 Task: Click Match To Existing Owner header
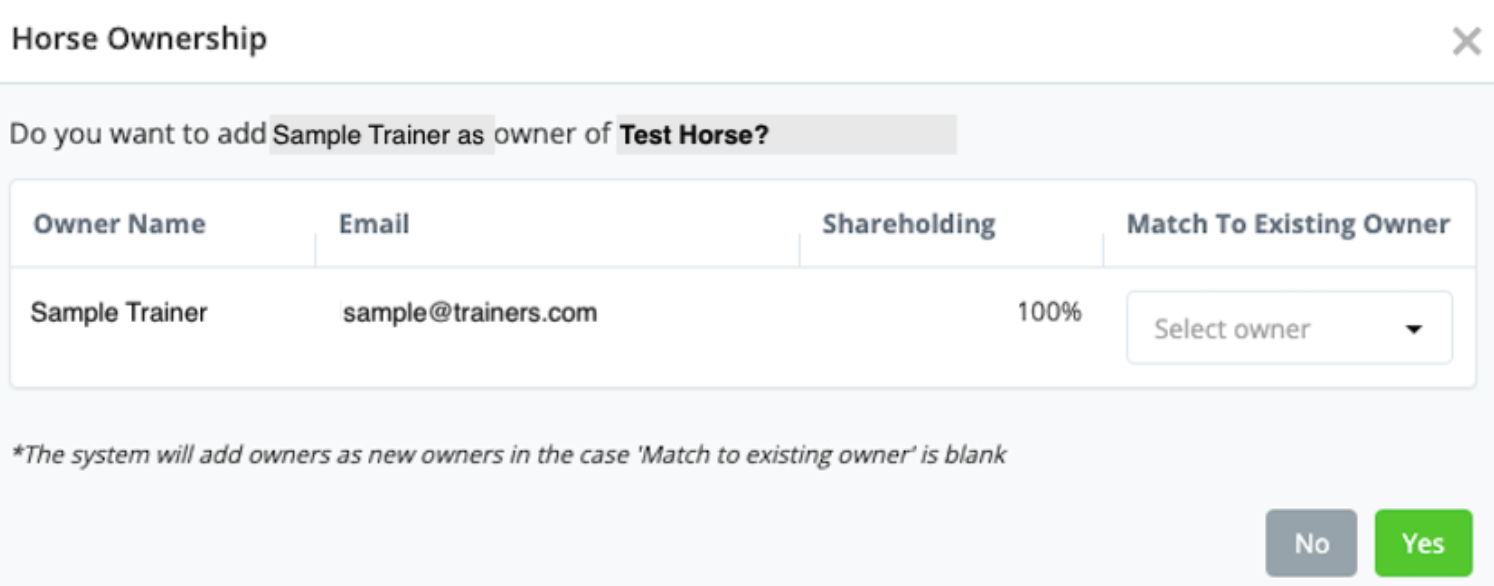coord(1287,224)
